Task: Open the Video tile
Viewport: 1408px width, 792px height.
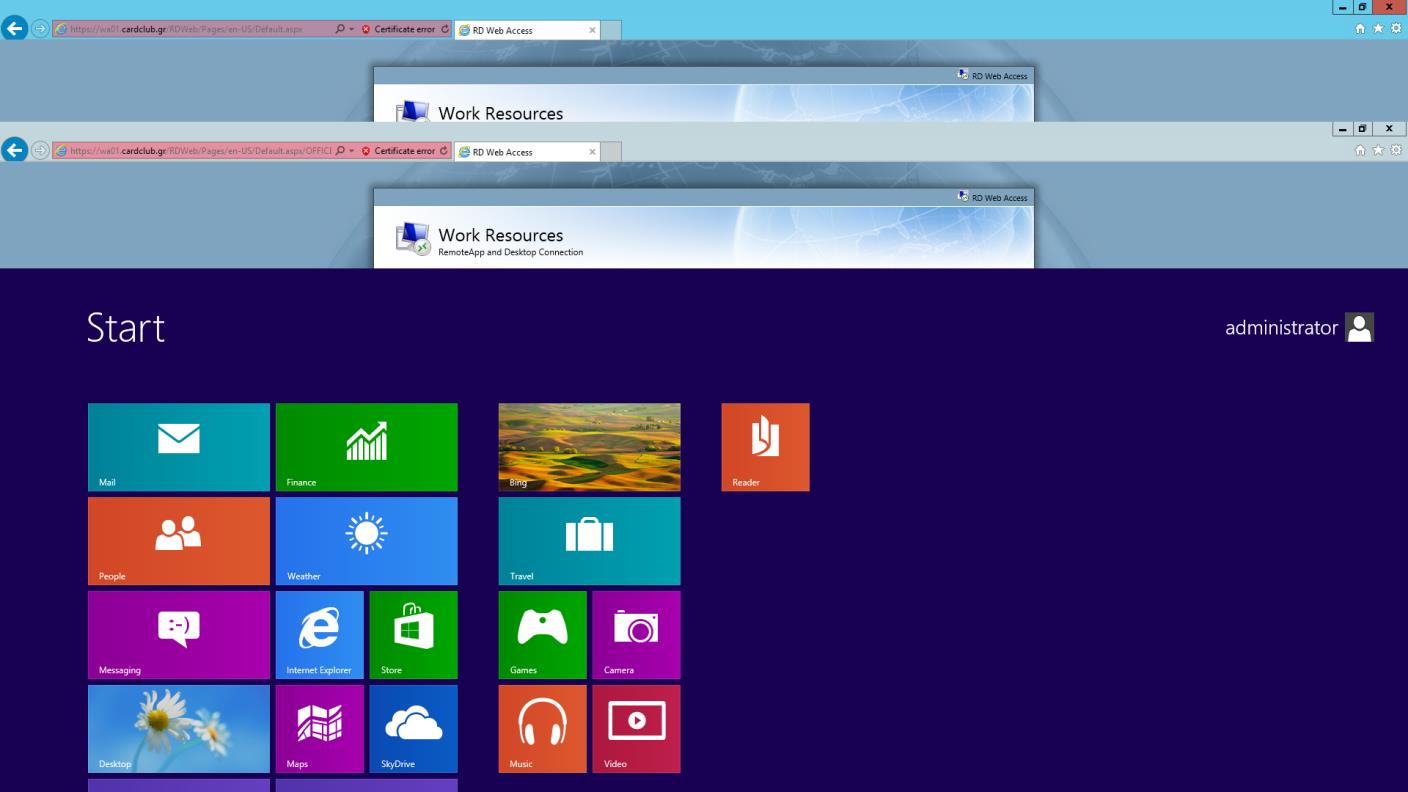Action: click(x=636, y=729)
